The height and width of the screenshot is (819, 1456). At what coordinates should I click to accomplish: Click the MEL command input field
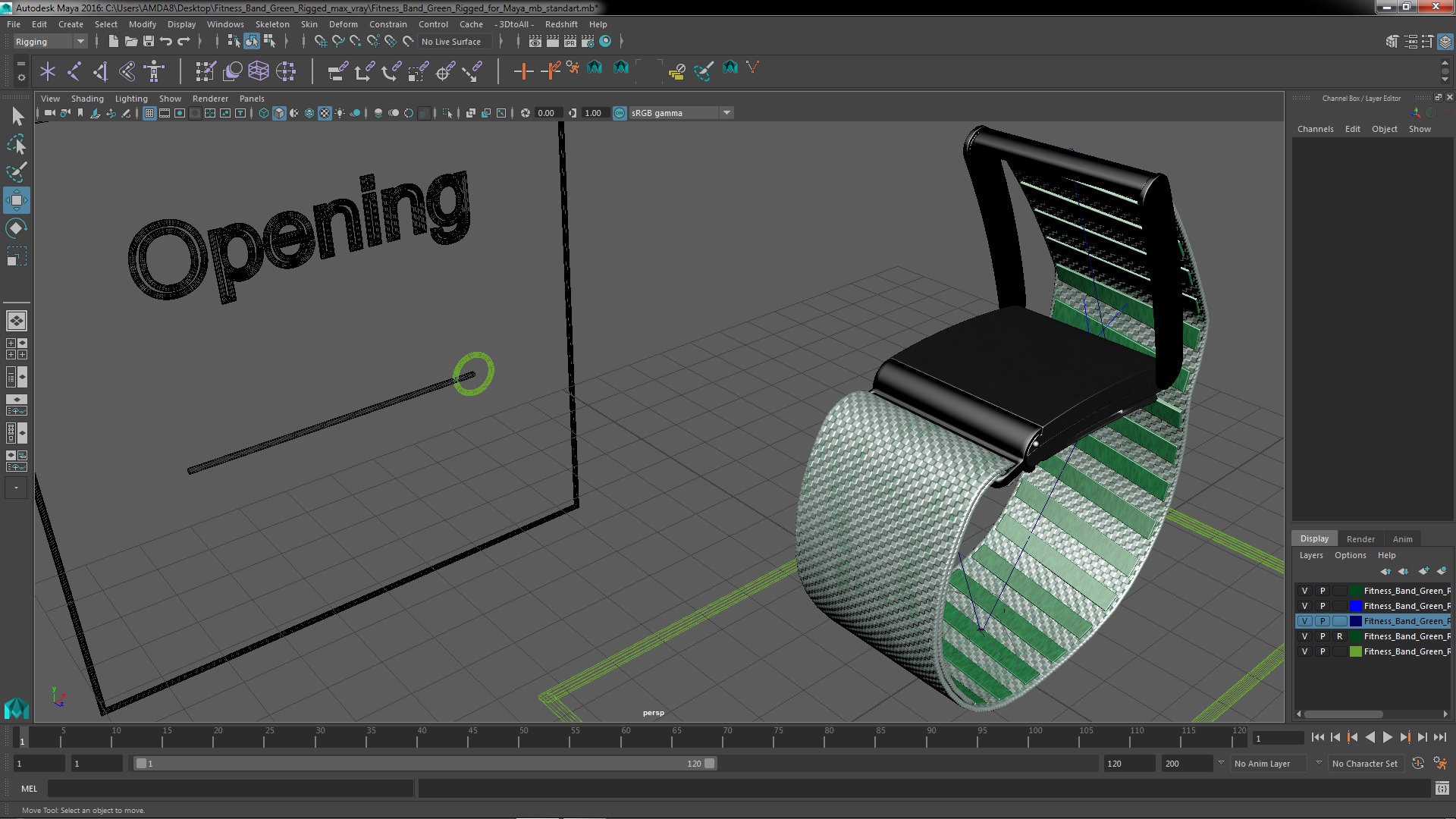click(x=231, y=789)
